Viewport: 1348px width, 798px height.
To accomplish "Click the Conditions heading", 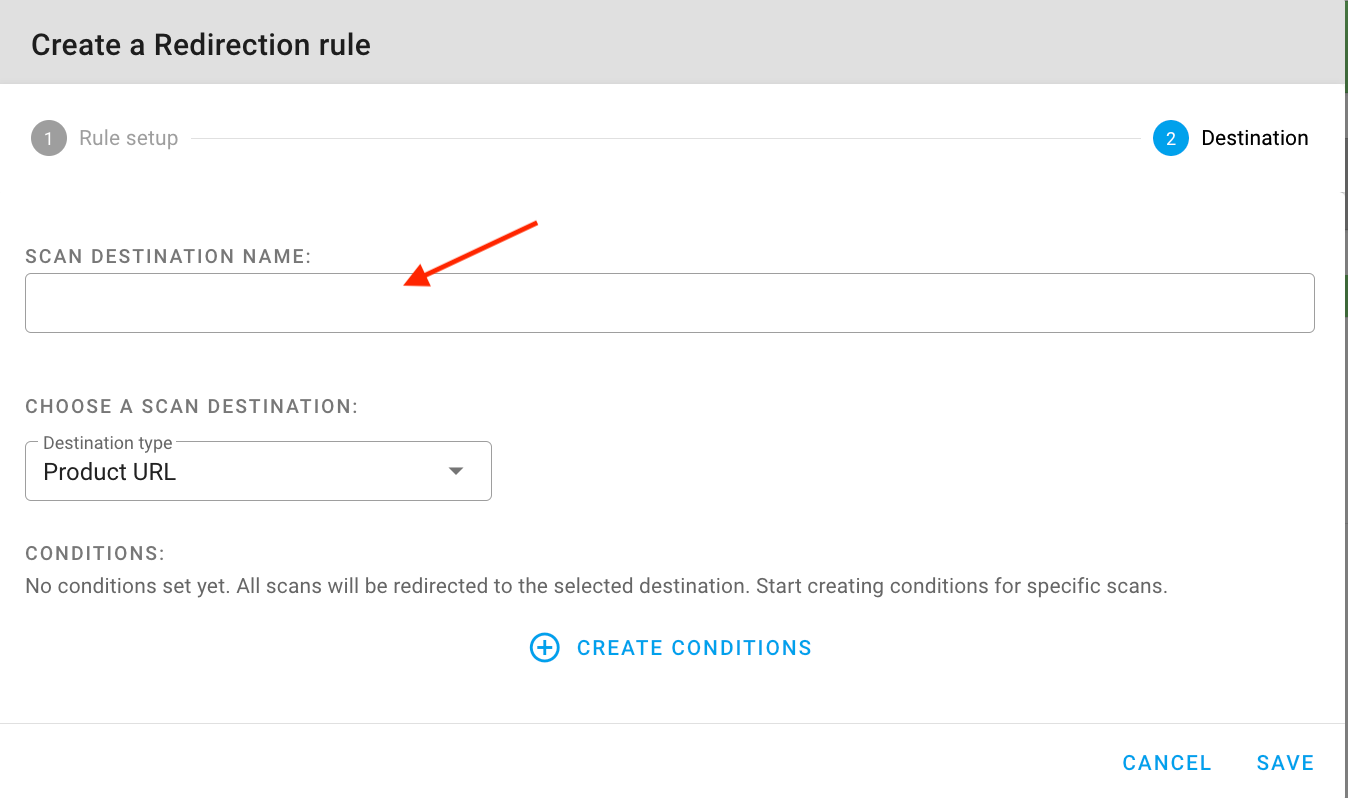I will [94, 554].
